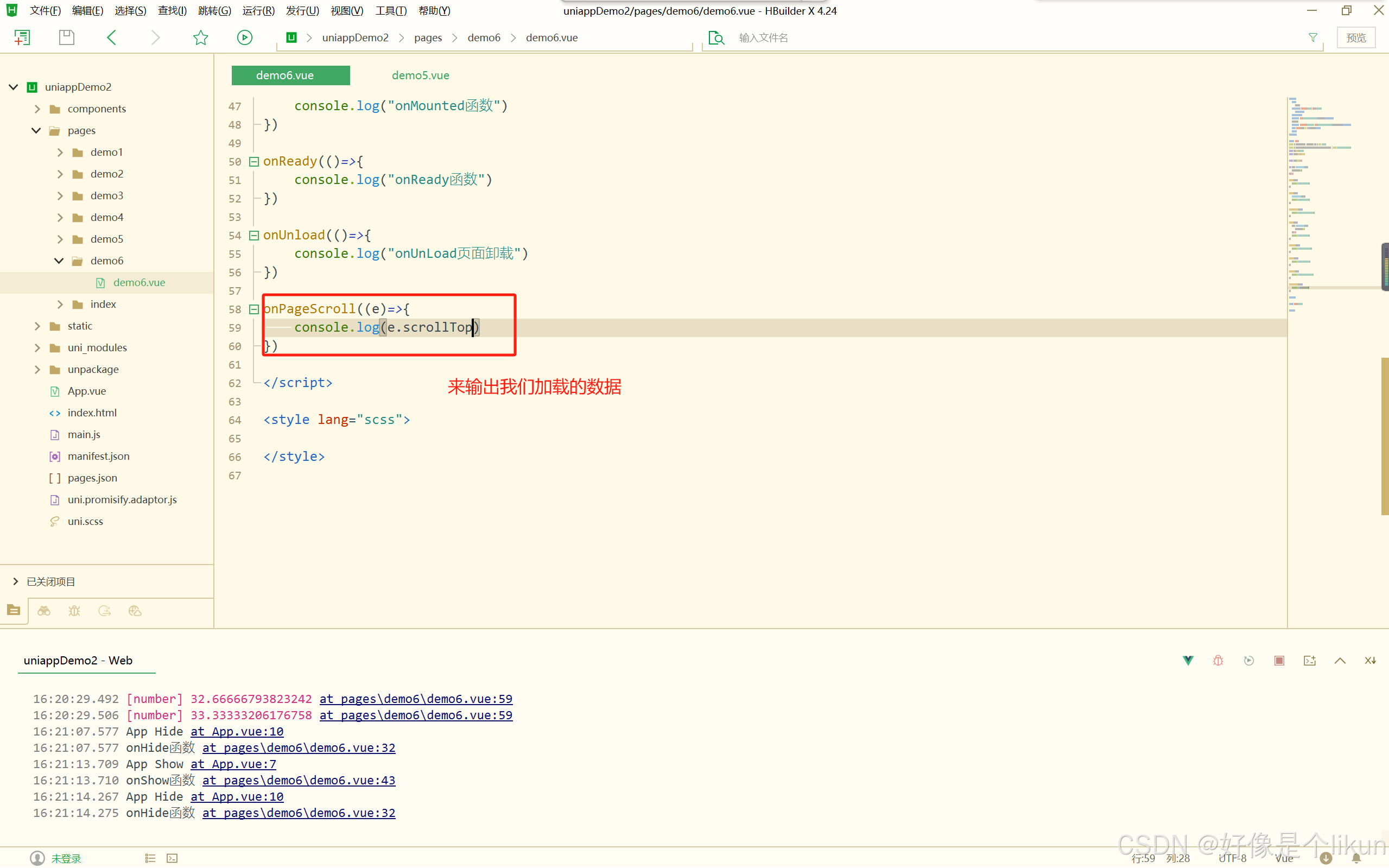1389x868 pixels.
Task: Click the red stop run button in console
Action: [x=1279, y=660]
